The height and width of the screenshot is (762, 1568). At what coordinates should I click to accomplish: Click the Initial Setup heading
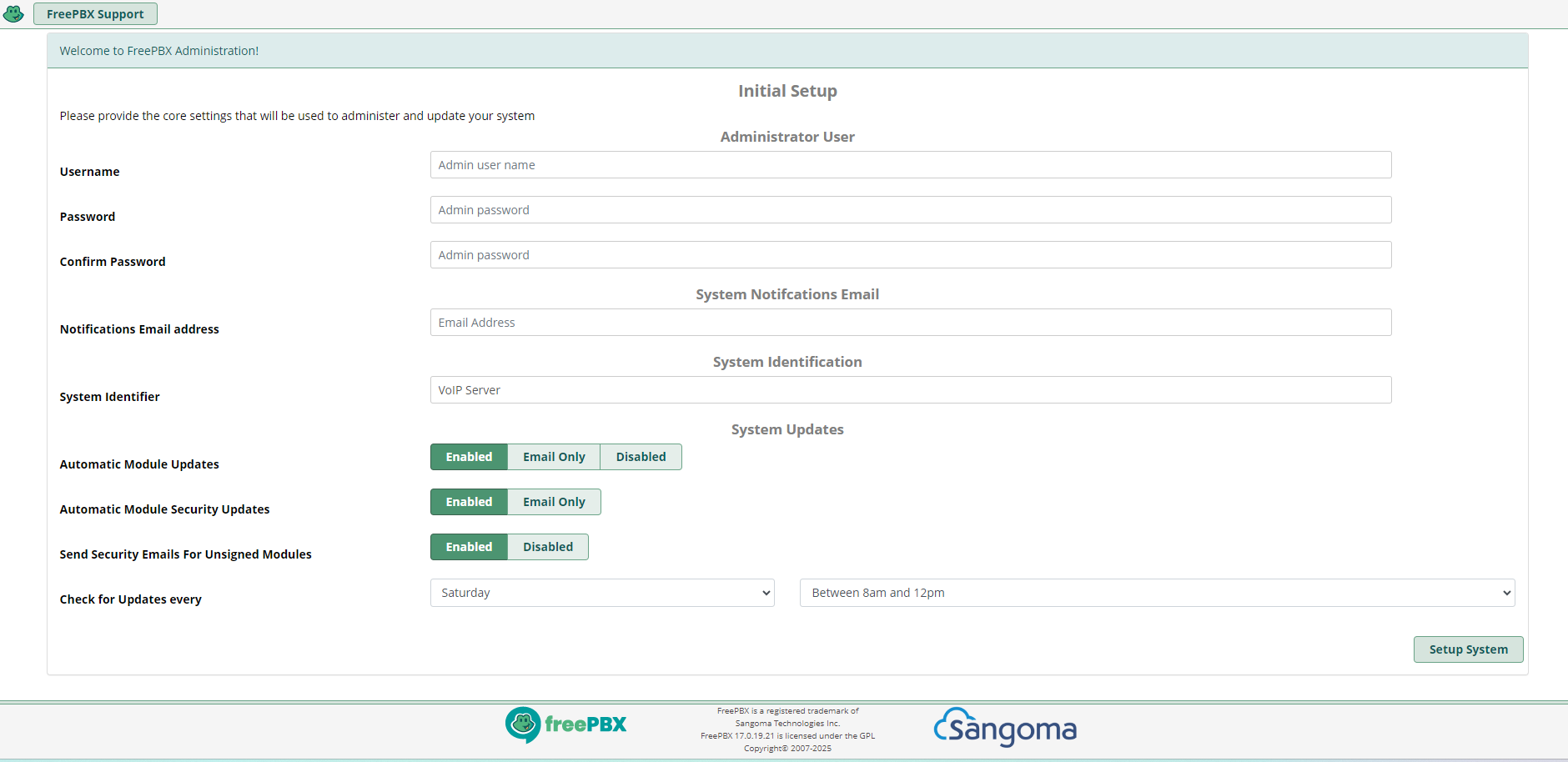click(x=787, y=91)
